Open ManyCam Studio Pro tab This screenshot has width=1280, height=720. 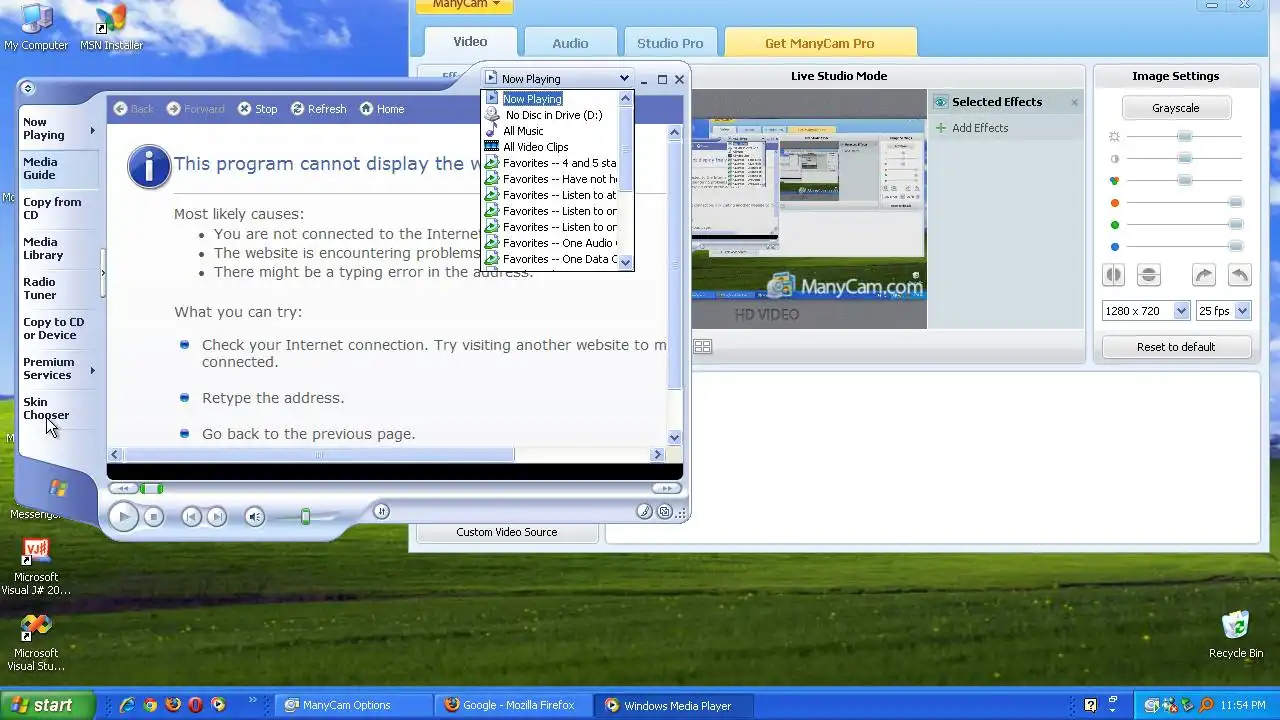[670, 43]
